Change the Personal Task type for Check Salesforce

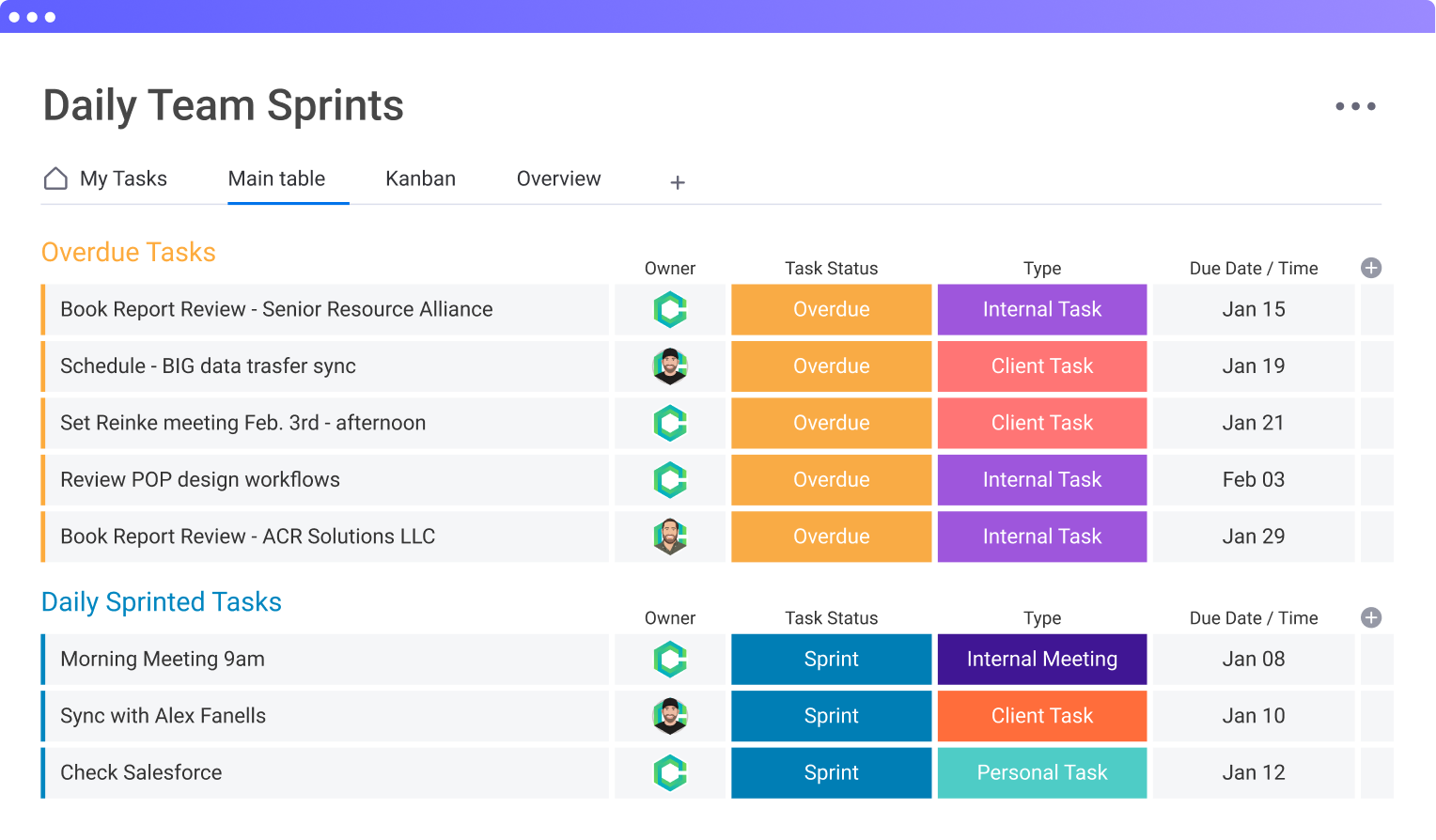[x=1041, y=772]
